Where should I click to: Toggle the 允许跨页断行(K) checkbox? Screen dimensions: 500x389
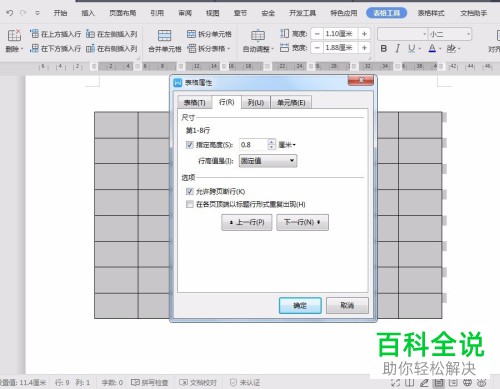point(189,191)
